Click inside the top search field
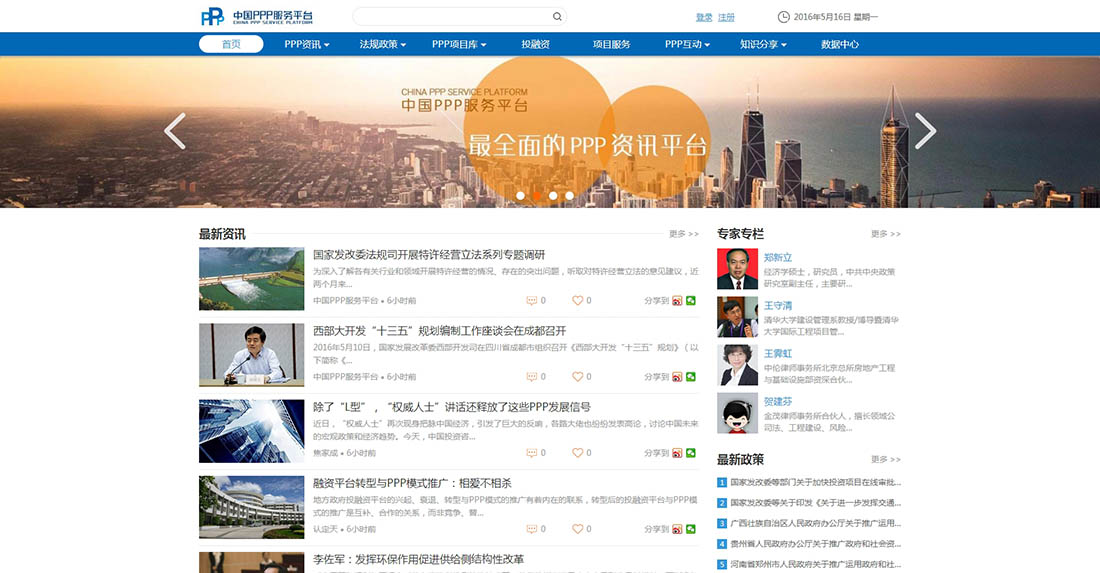The height and width of the screenshot is (573, 1100). pos(450,16)
